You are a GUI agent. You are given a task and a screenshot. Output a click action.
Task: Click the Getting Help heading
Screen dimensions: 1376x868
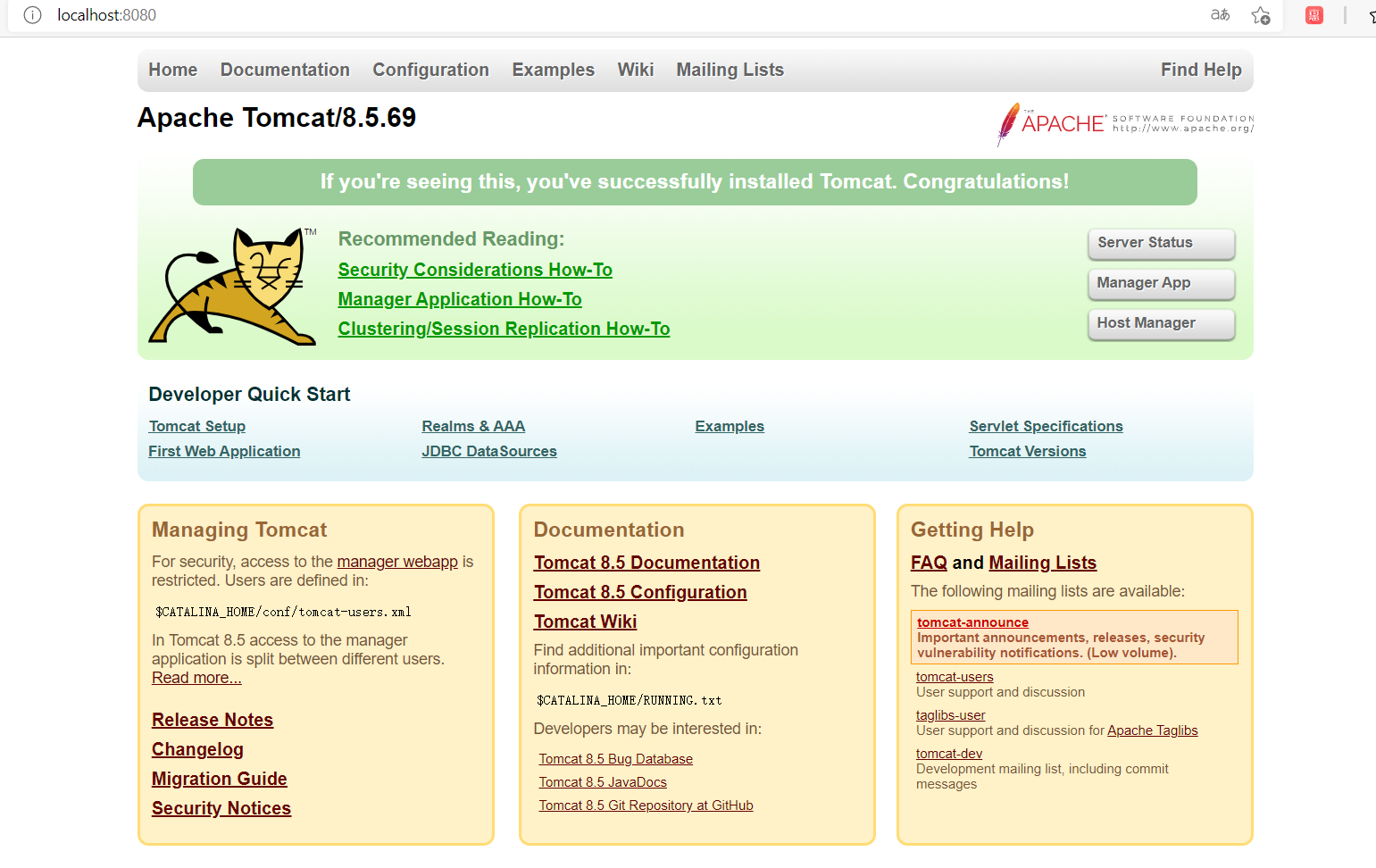pos(972,530)
